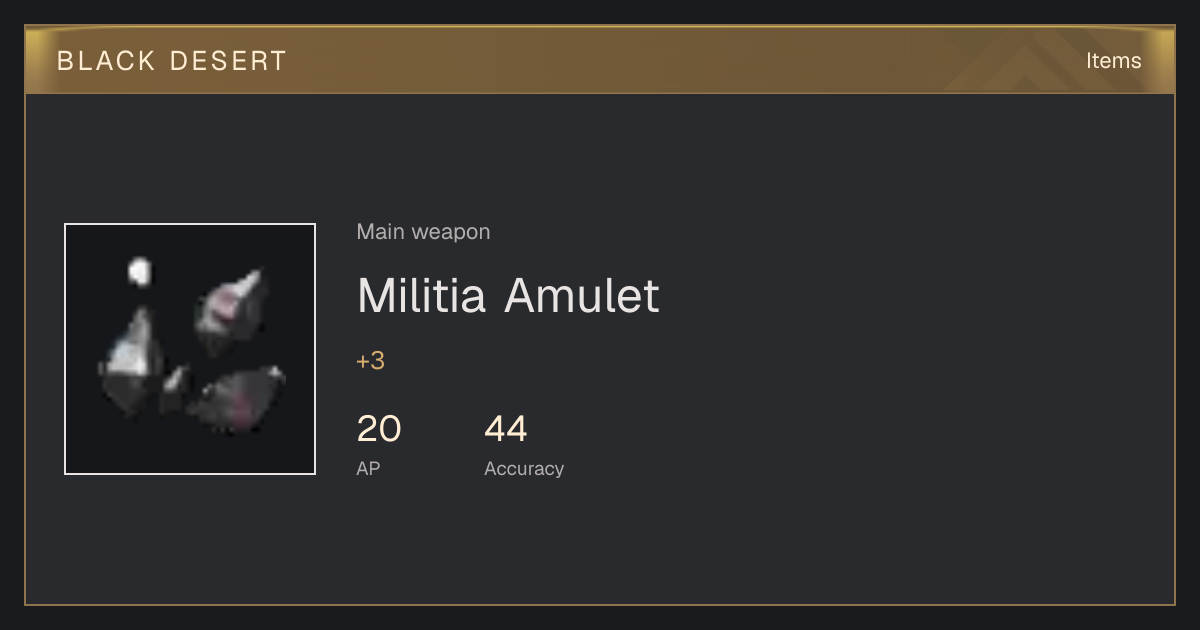
Task: Click the AP stat label
Action: point(368,468)
